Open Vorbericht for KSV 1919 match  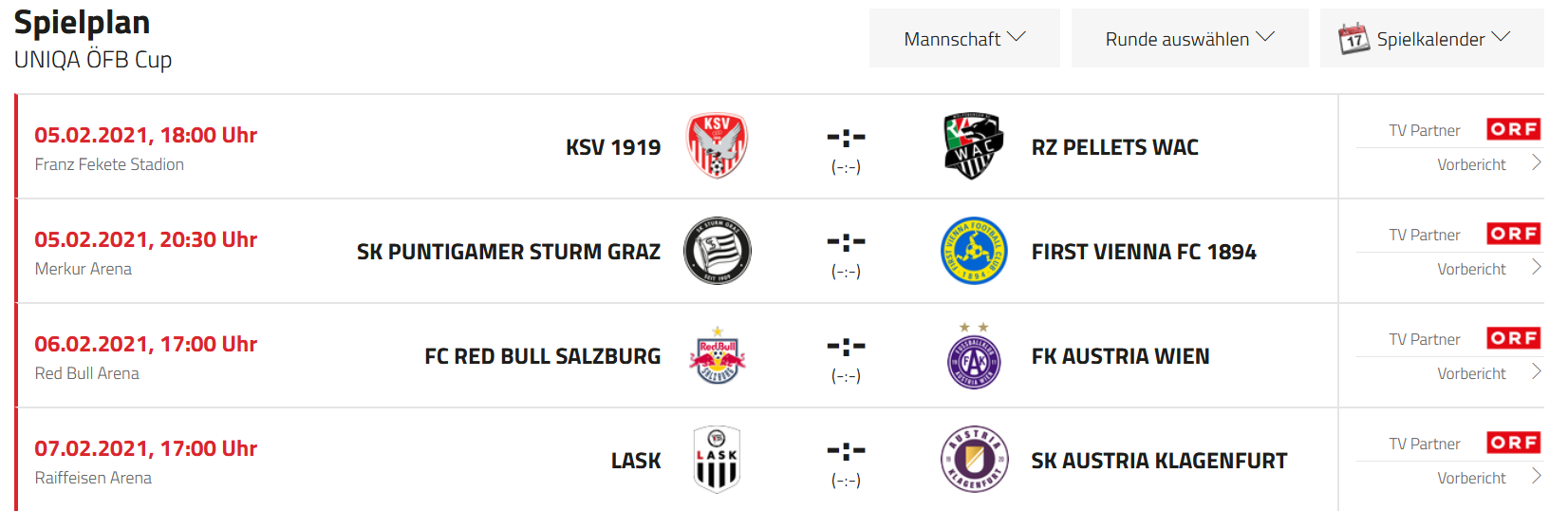click(1488, 164)
